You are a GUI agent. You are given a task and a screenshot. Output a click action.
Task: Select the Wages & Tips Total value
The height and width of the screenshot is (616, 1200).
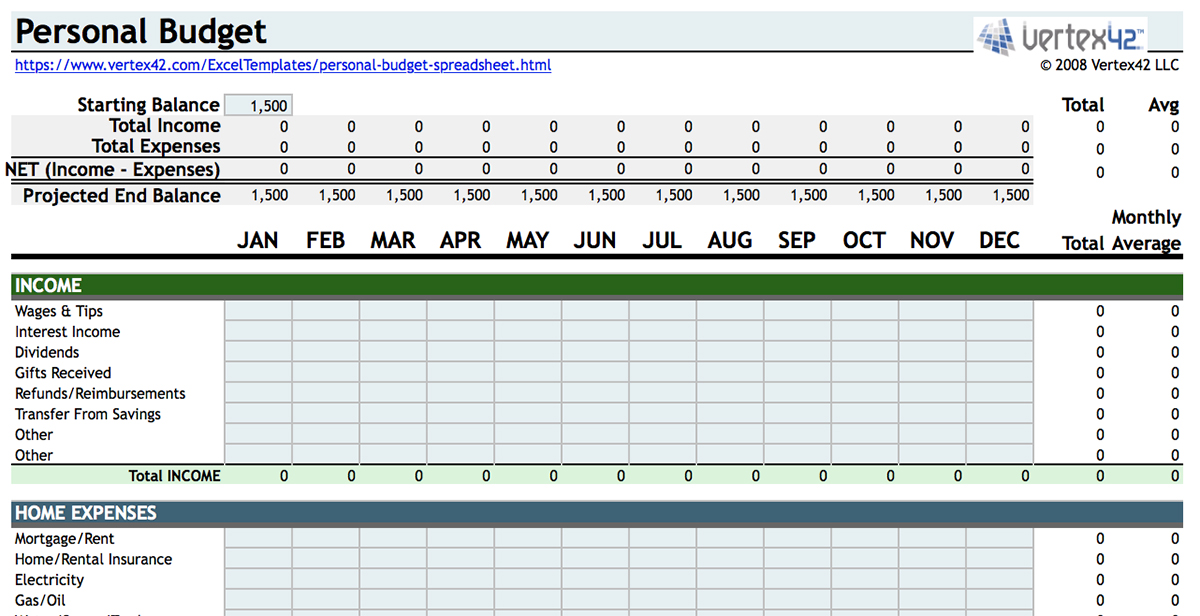point(1100,311)
